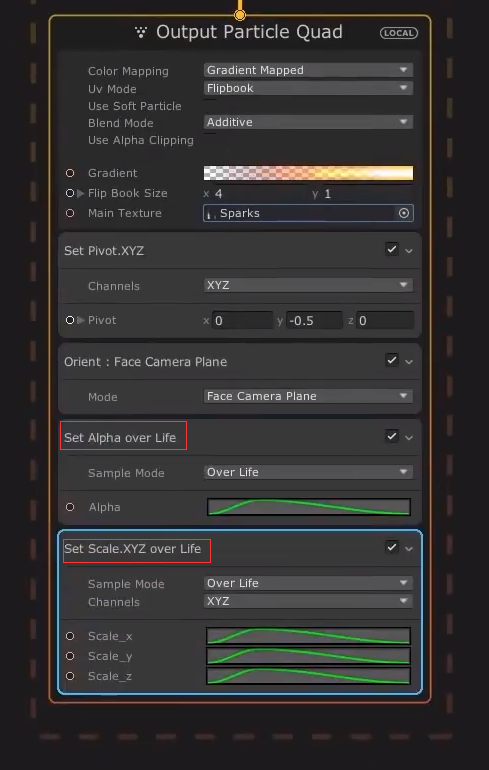Click the LOCAL space button
This screenshot has height=770, width=489.
pyautogui.click(x=399, y=33)
